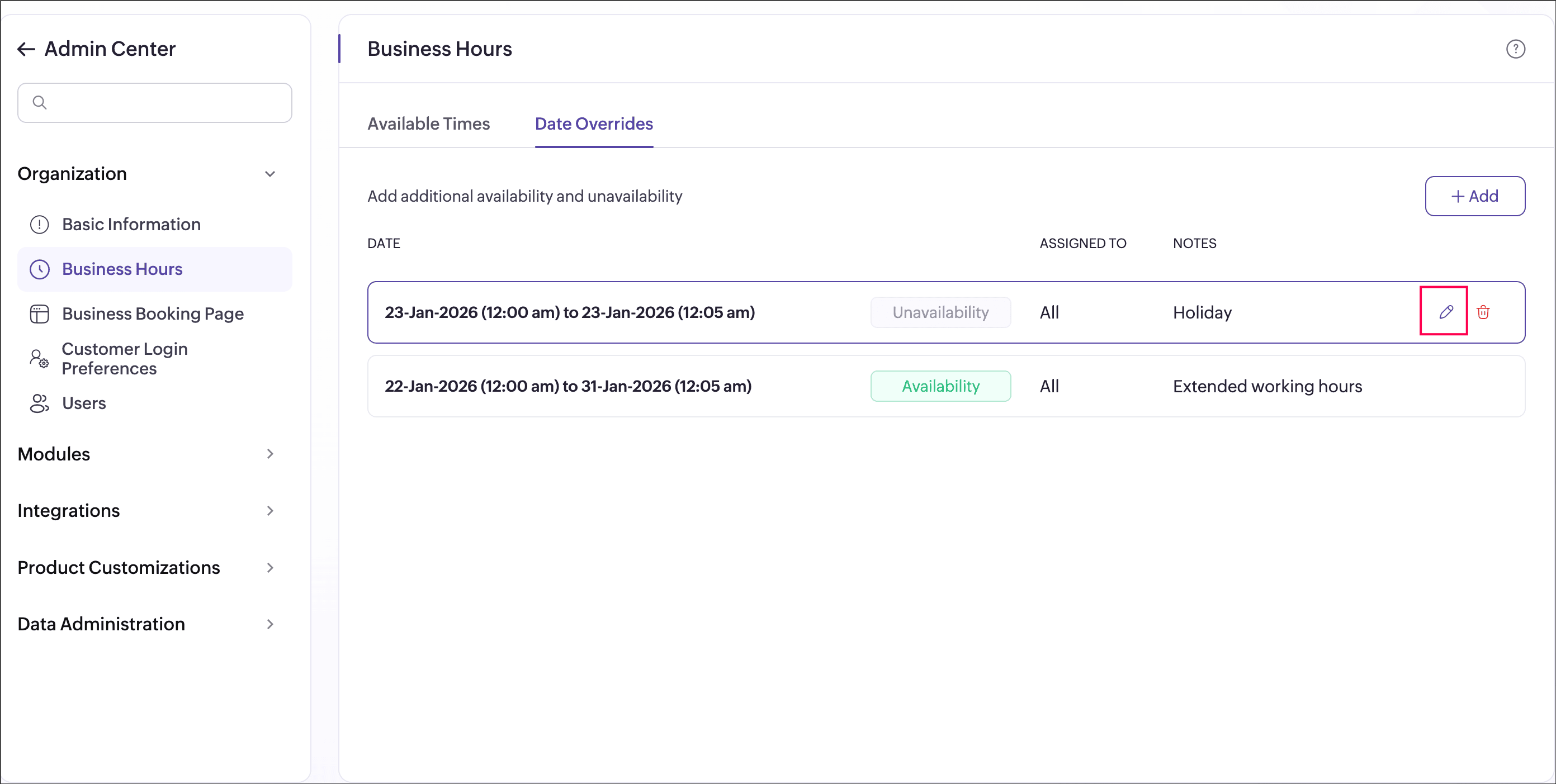1556x784 pixels.
Task: Delete the Holiday override with trash icon
Action: tap(1483, 312)
